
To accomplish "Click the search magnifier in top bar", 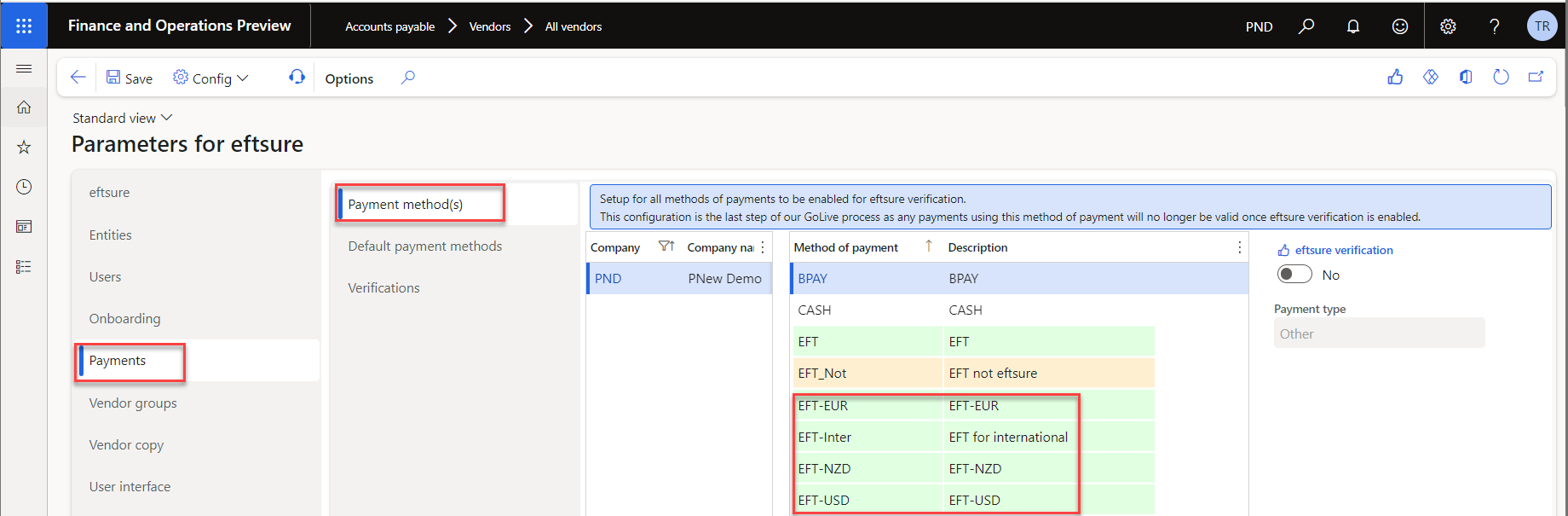I will click(x=1306, y=26).
